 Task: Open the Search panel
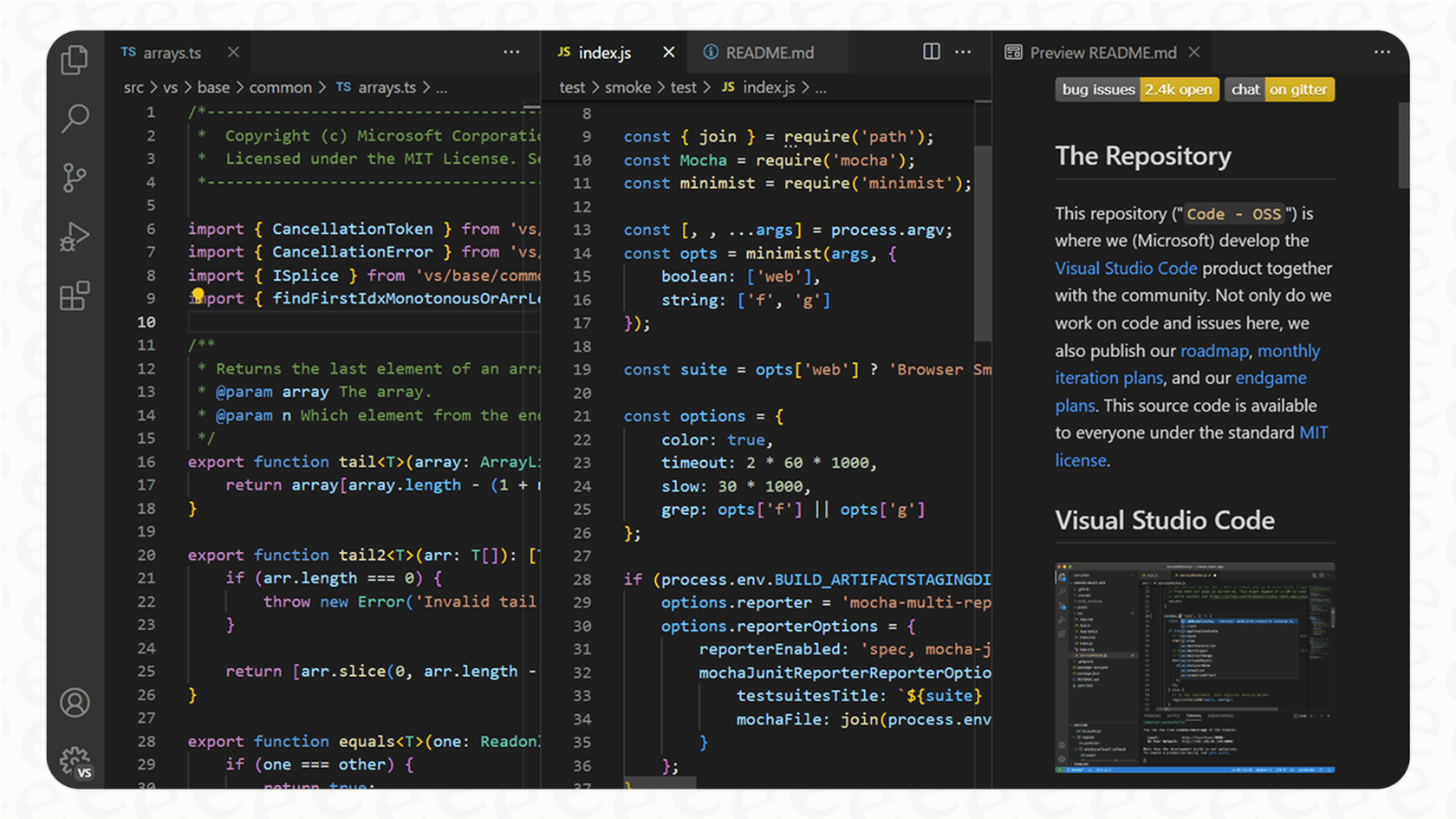point(75,119)
